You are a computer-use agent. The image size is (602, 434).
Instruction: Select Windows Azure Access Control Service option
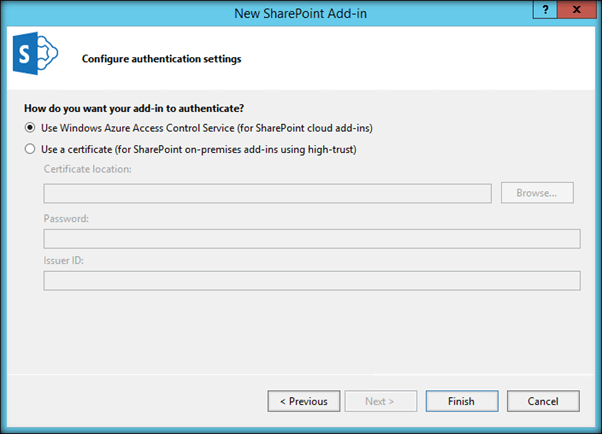(30, 128)
